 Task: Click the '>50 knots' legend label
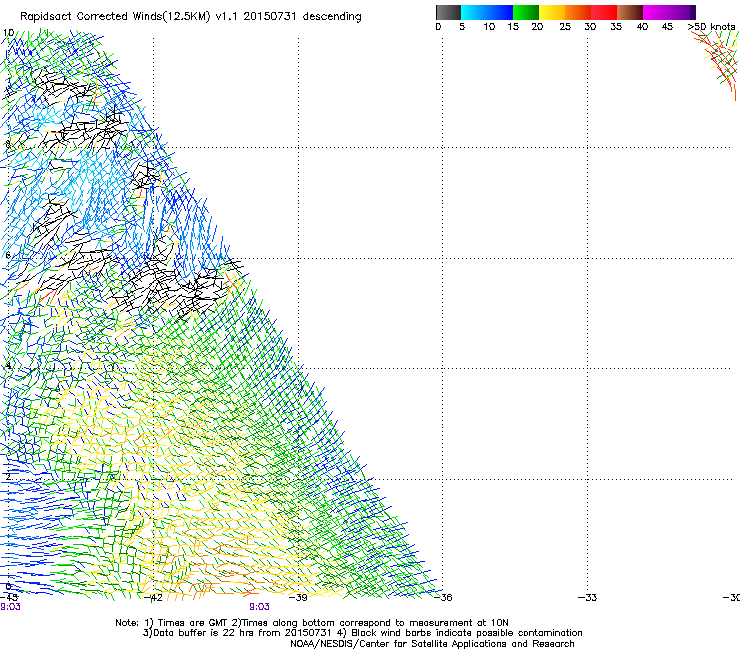(x=712, y=27)
